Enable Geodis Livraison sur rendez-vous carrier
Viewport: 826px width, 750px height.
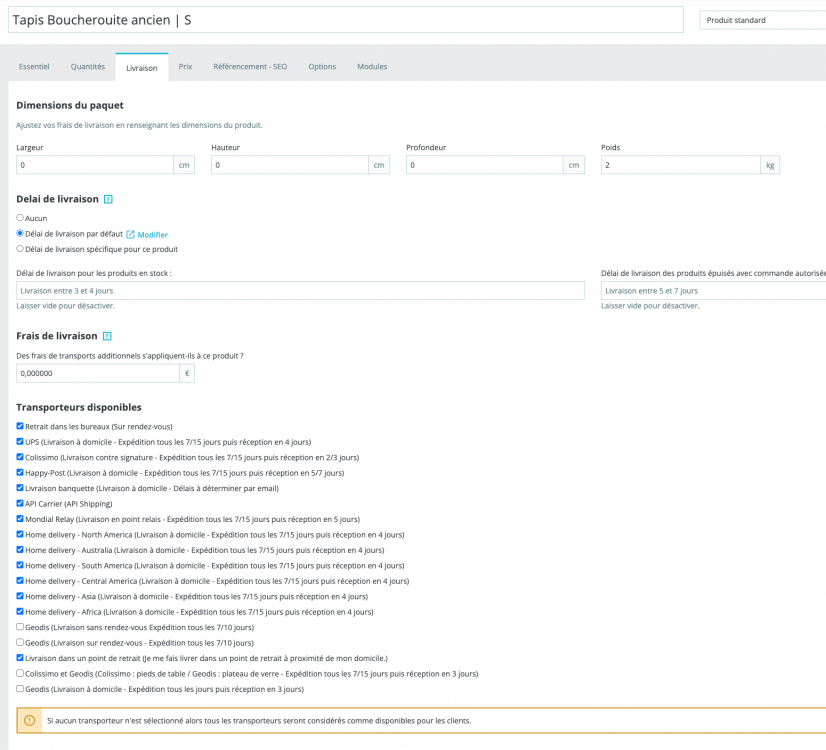point(20,643)
